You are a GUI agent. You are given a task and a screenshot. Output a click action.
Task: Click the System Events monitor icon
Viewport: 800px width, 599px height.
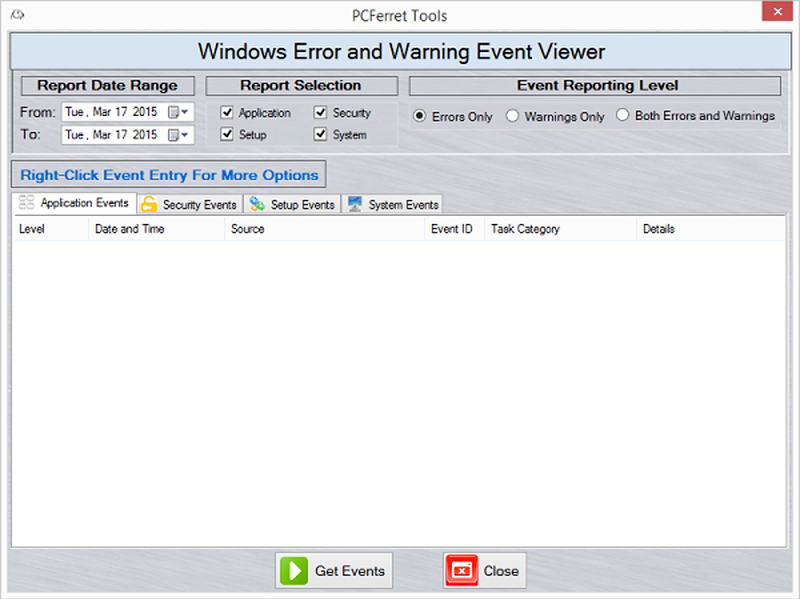pyautogui.click(x=355, y=204)
